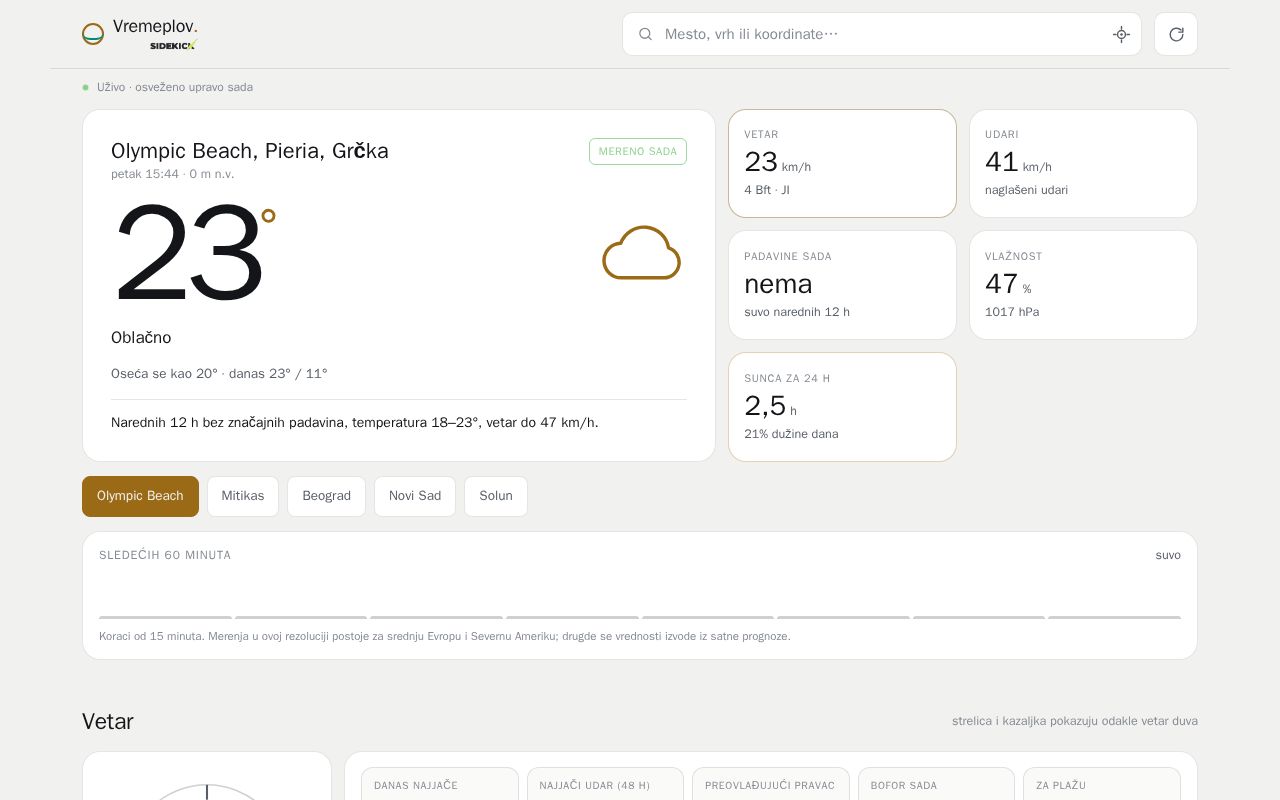Viewport: 1280px width, 800px height.
Task: Open the Padavine sada card
Action: [x=842, y=285]
